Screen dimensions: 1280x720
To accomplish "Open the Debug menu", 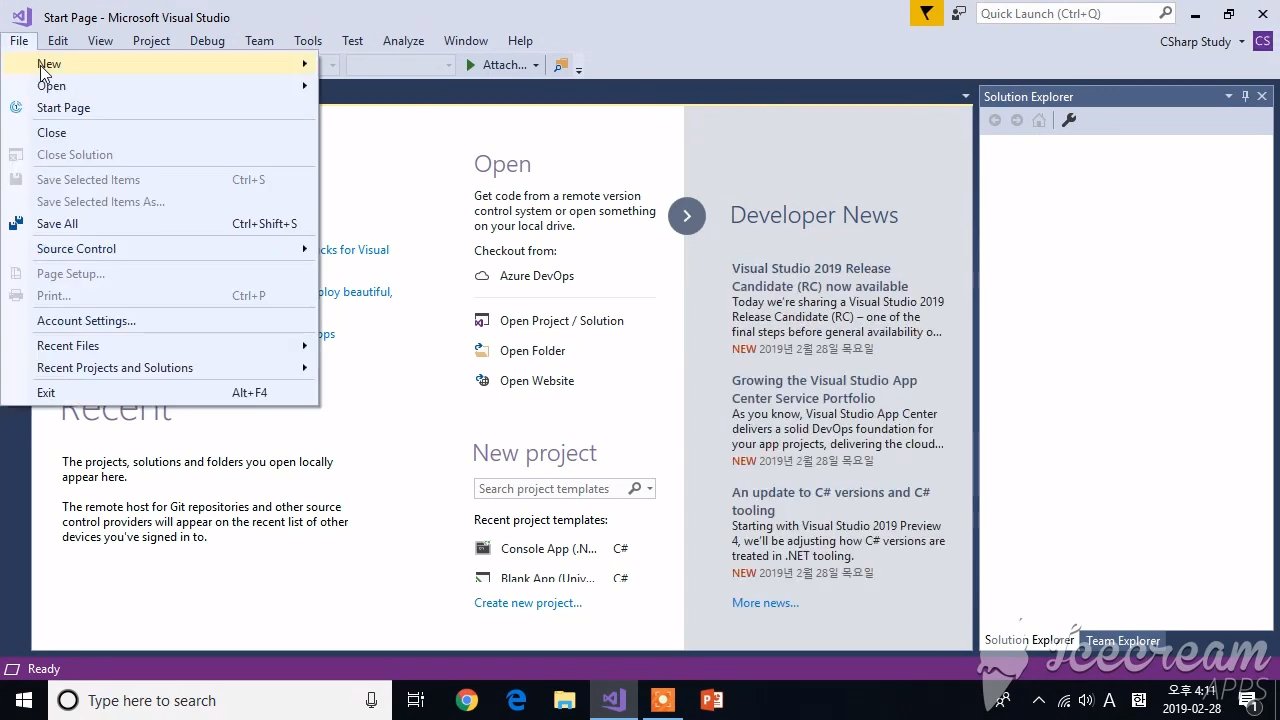I will pos(207,41).
